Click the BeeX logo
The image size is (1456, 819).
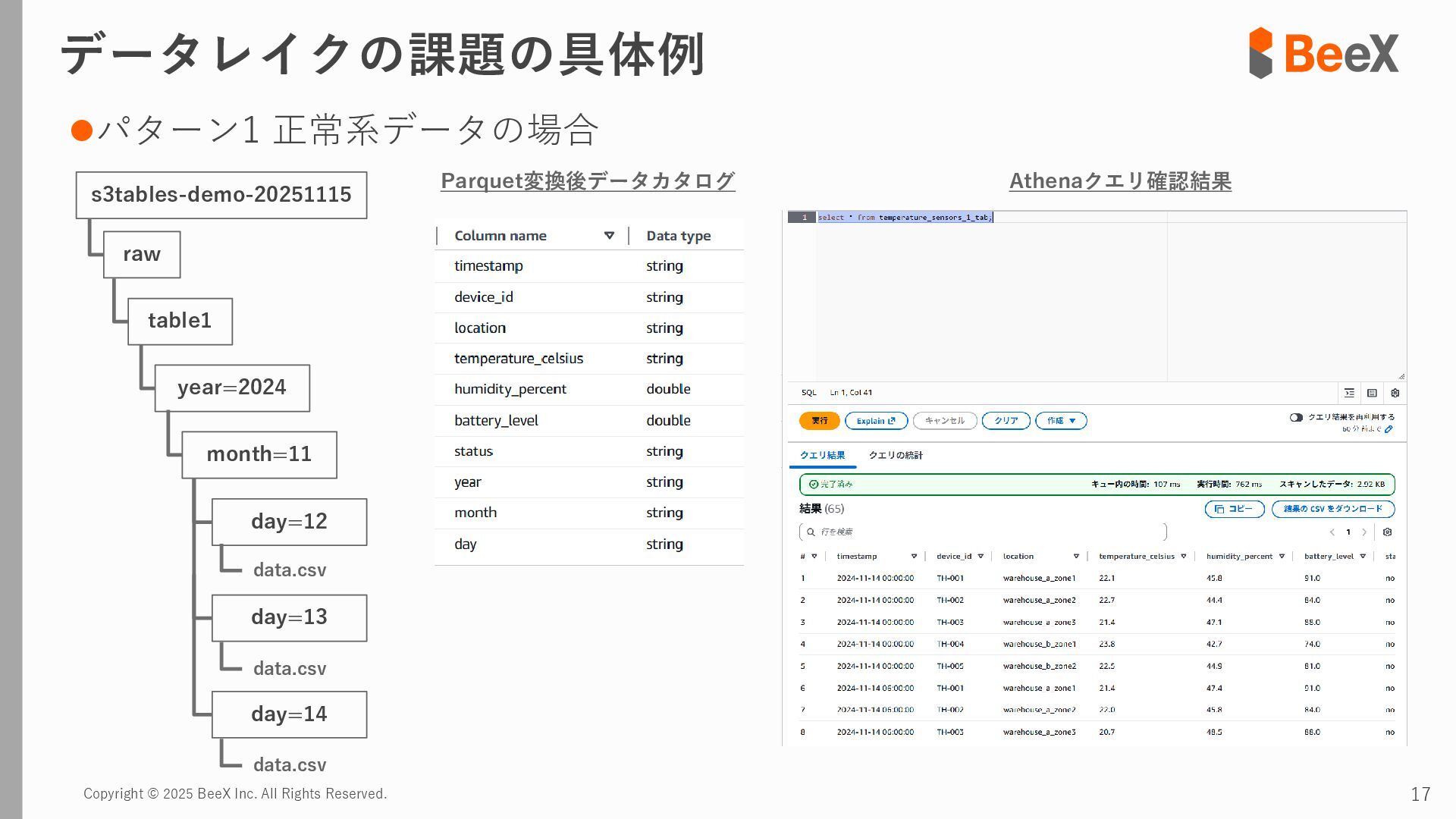click(x=1323, y=53)
